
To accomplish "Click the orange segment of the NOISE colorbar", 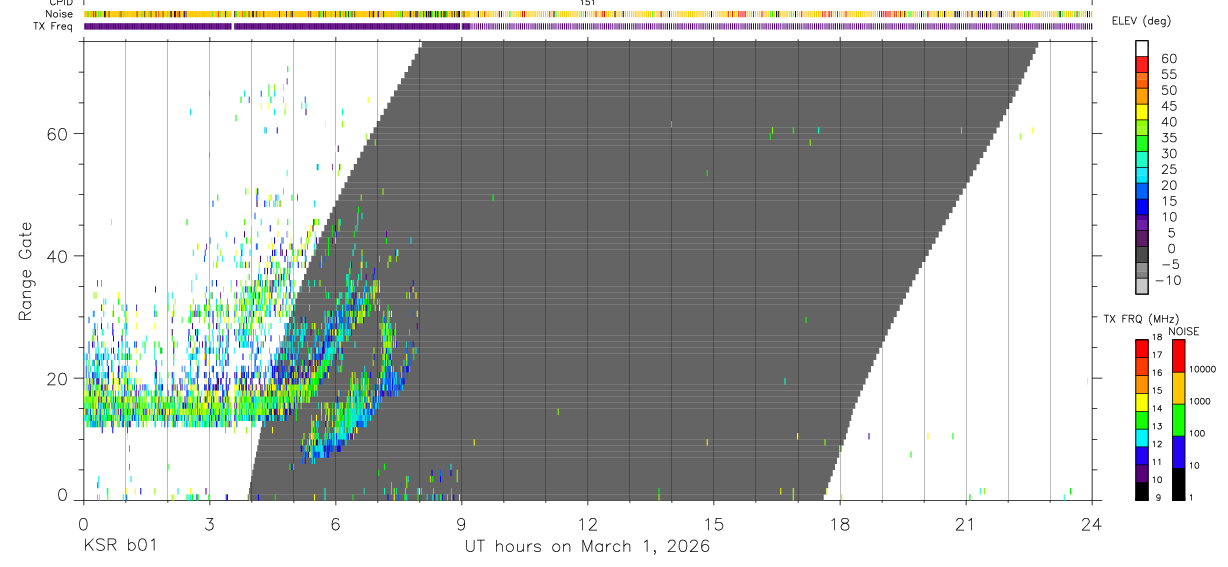I will click(x=1178, y=387).
